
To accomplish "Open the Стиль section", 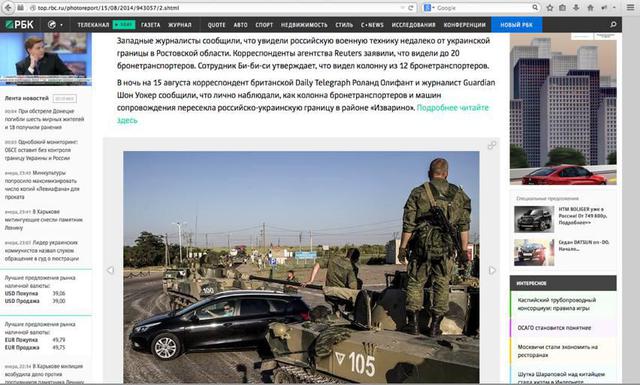I will pos(344,25).
